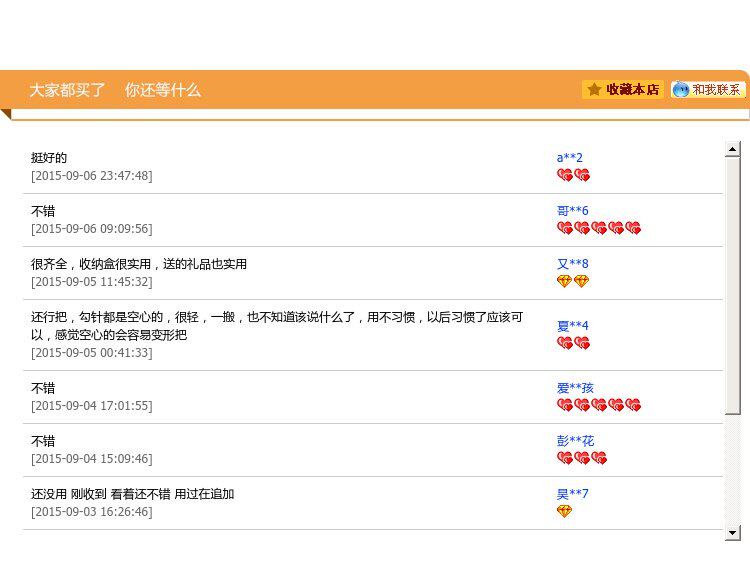Open reviewer 哥**6's profile link
750x583 pixels.
[573, 210]
